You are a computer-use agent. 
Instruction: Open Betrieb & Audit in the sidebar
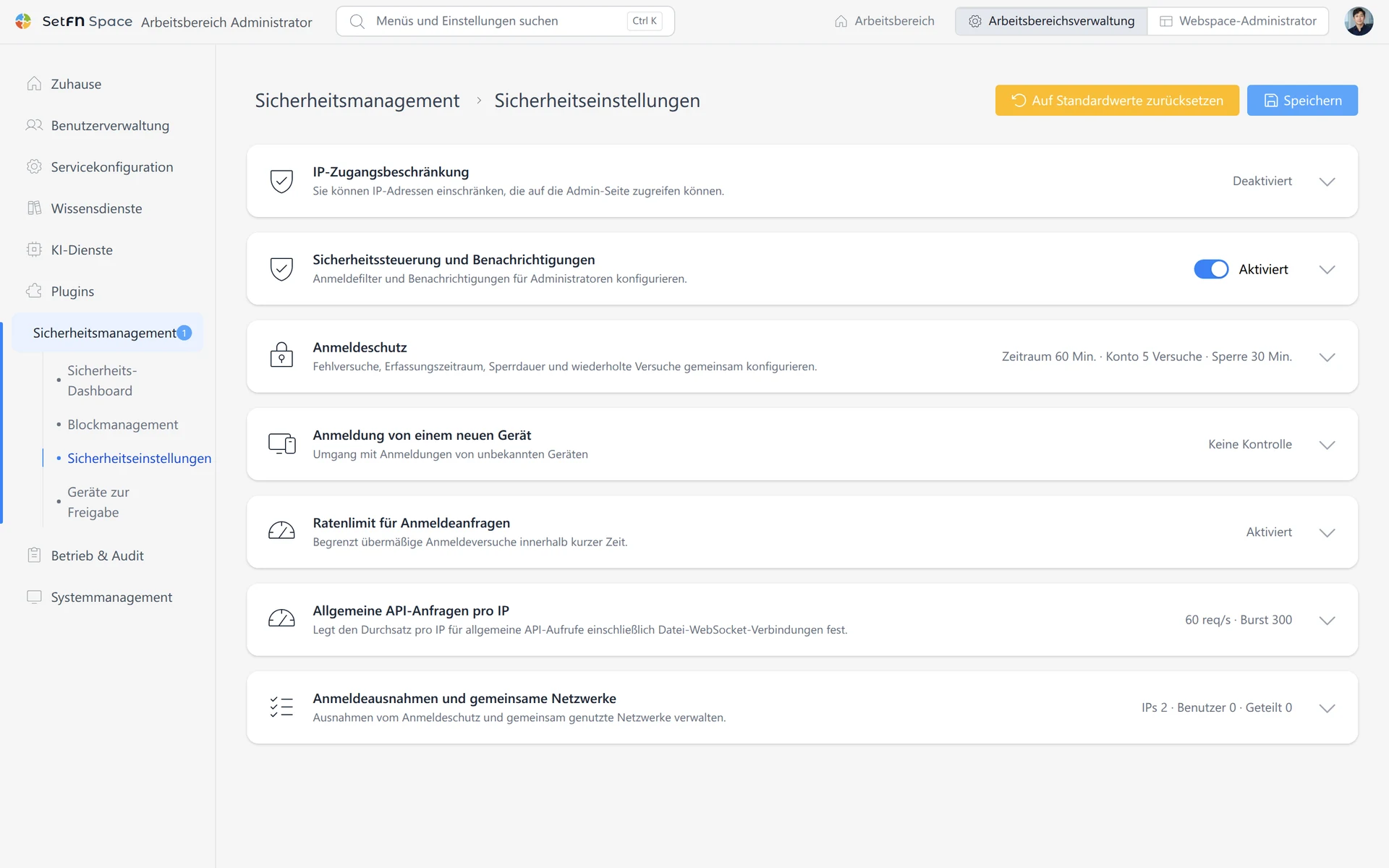pyautogui.click(x=109, y=556)
